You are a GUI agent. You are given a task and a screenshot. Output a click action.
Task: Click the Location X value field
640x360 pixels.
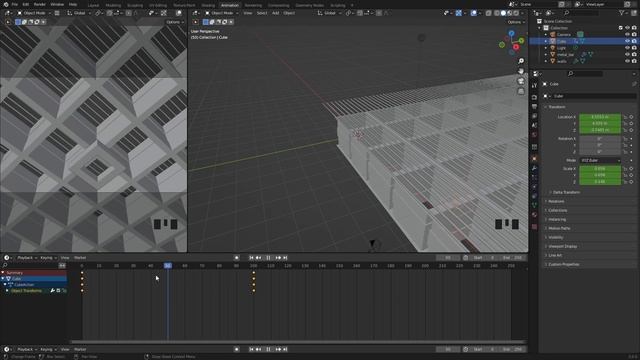click(x=600, y=117)
